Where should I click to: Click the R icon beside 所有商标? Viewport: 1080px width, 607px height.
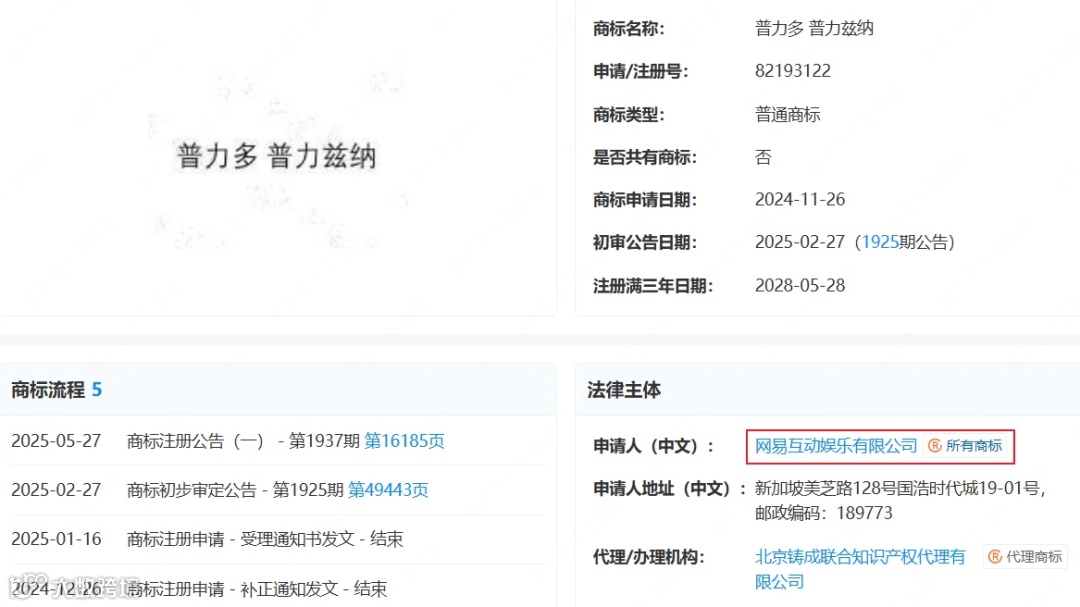(x=935, y=446)
